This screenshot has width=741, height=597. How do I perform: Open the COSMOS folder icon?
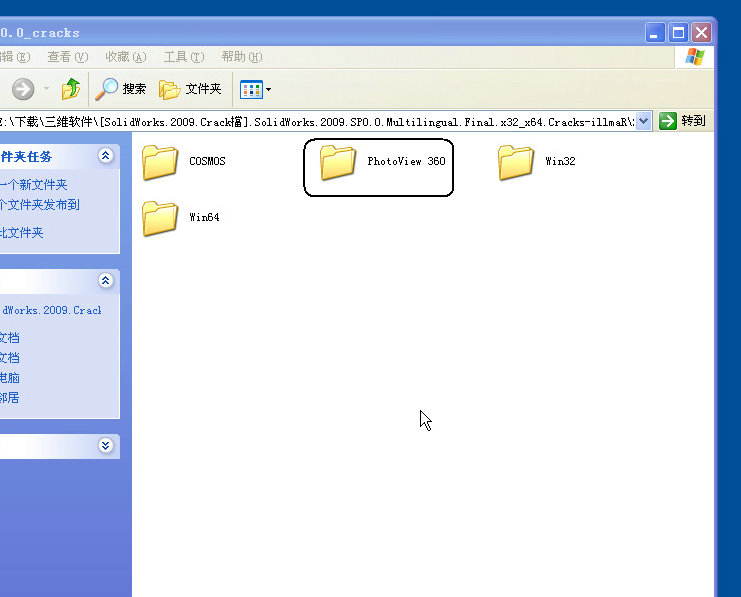[x=160, y=162]
